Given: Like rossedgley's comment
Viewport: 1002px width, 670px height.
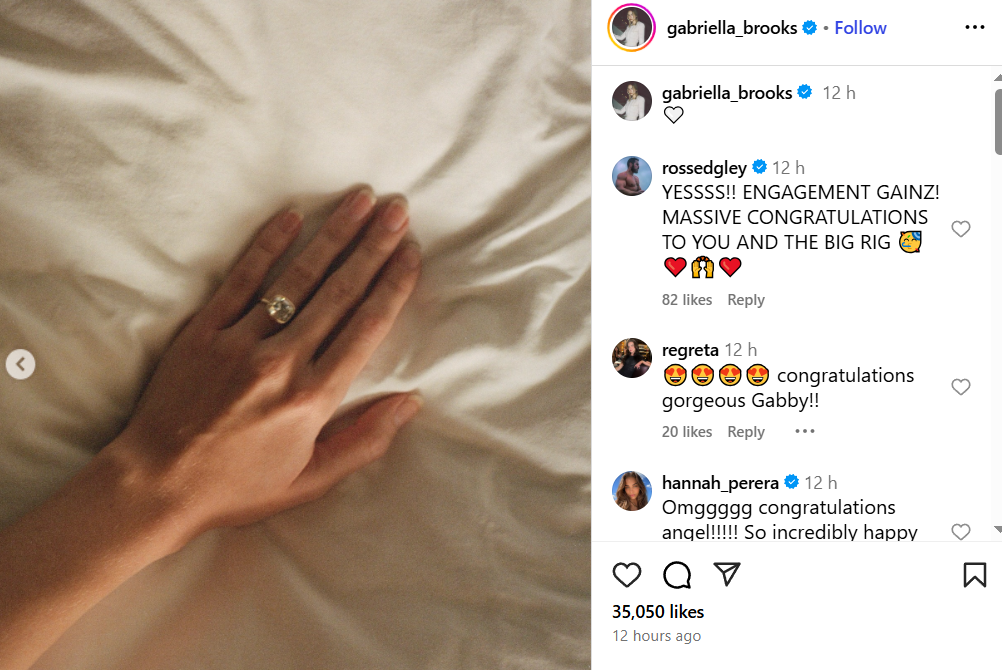Looking at the screenshot, I should [x=960, y=229].
